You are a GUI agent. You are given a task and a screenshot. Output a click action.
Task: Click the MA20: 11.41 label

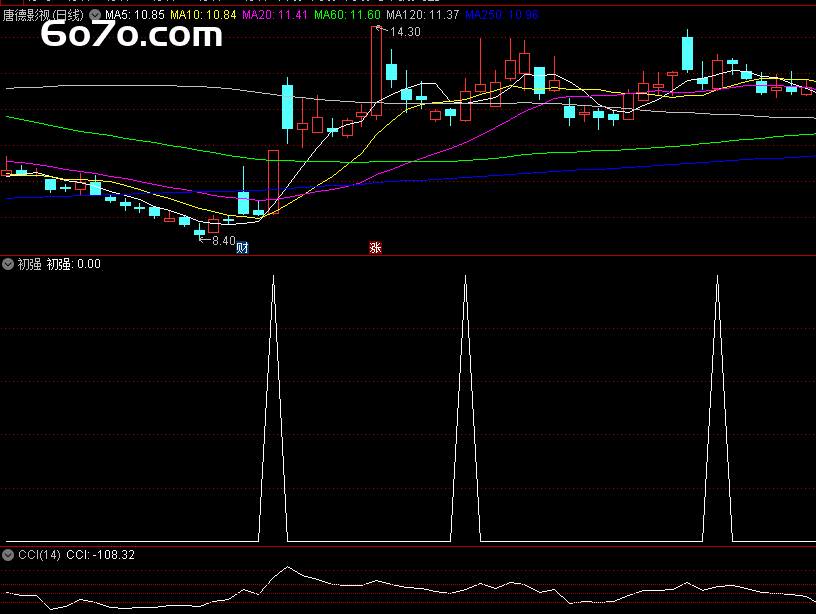coord(275,15)
